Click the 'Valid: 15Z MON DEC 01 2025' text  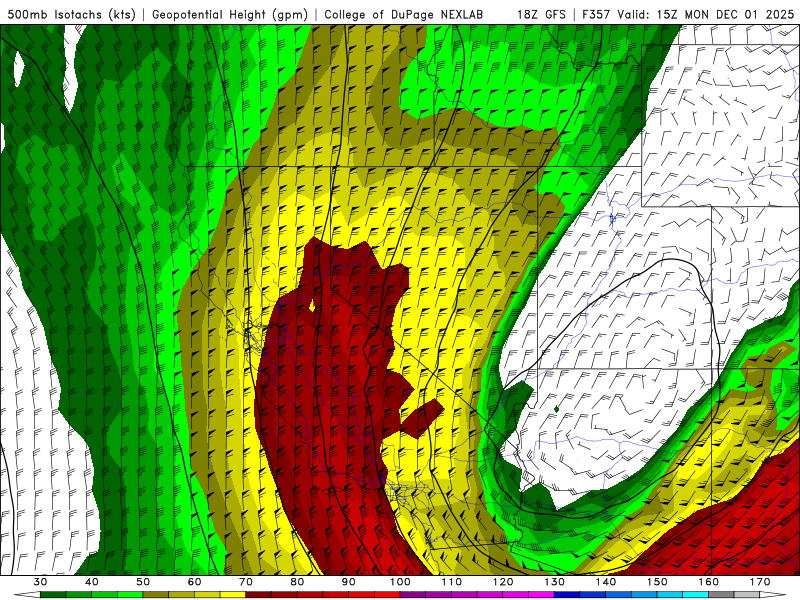click(x=706, y=15)
